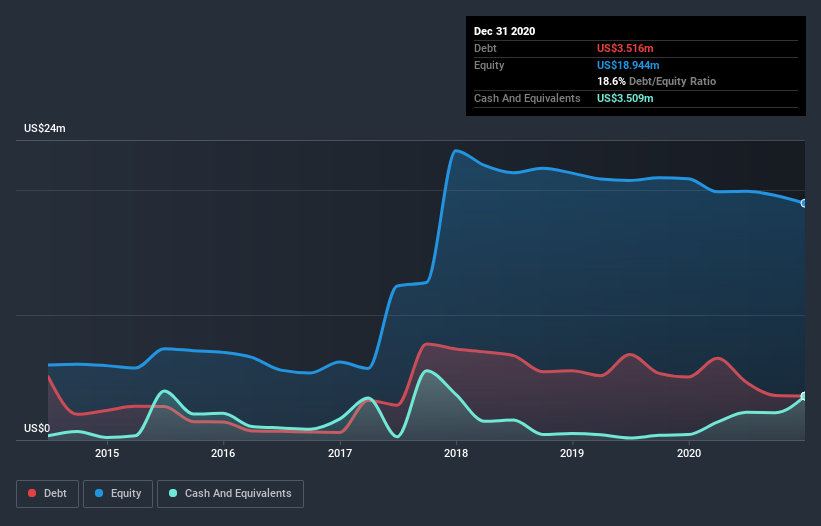The height and width of the screenshot is (526, 821).
Task: Toggle the Debt legend button
Action: point(48,494)
